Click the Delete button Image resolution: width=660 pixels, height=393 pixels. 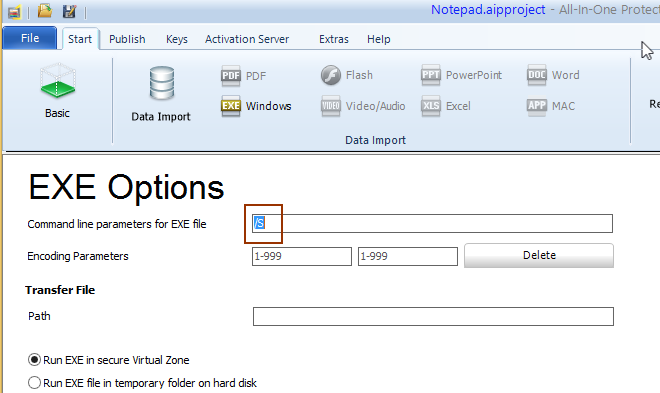click(539, 255)
